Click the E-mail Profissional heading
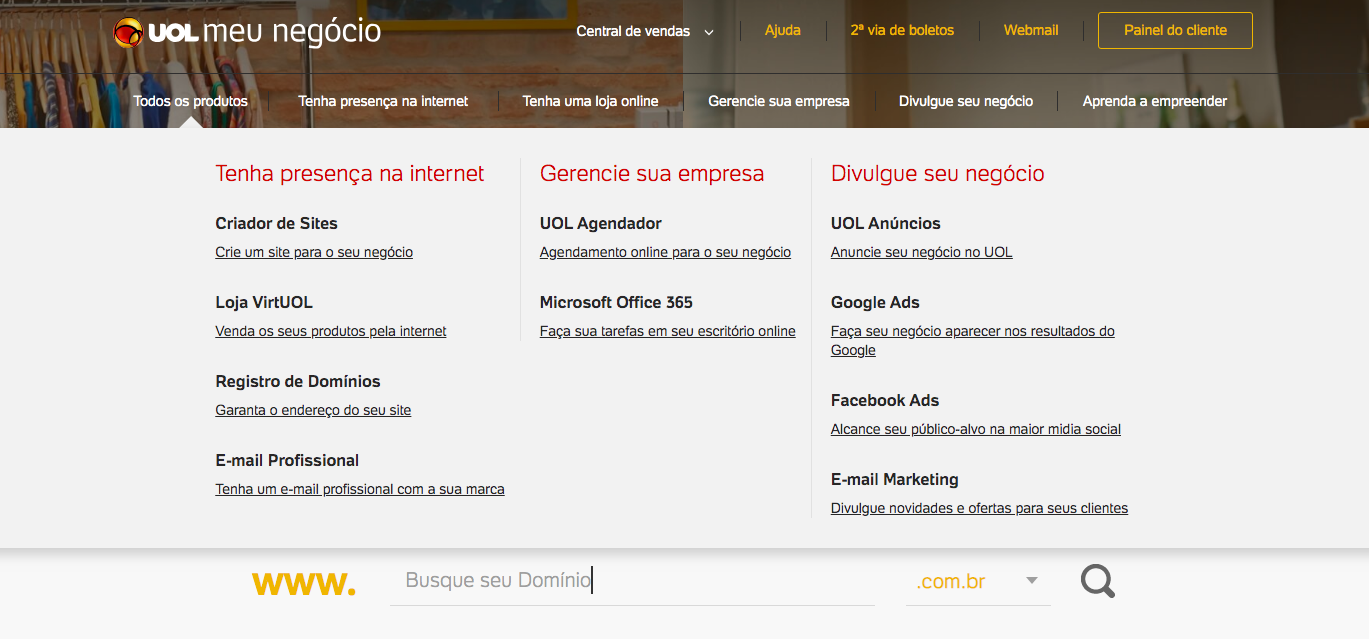 (287, 460)
